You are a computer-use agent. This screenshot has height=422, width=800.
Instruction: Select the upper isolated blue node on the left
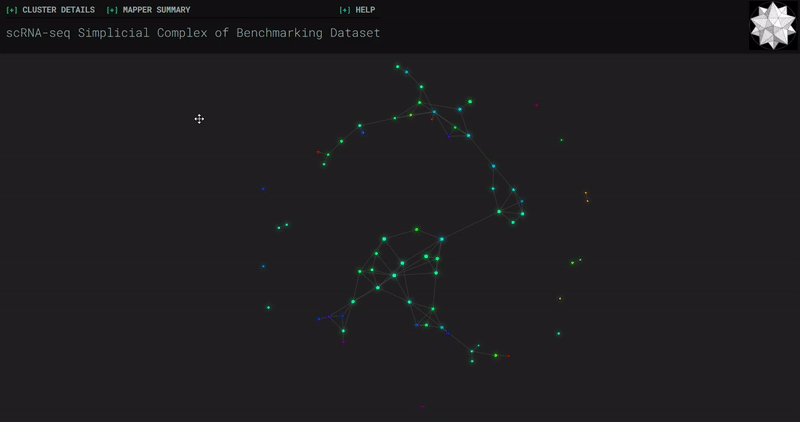(x=263, y=189)
